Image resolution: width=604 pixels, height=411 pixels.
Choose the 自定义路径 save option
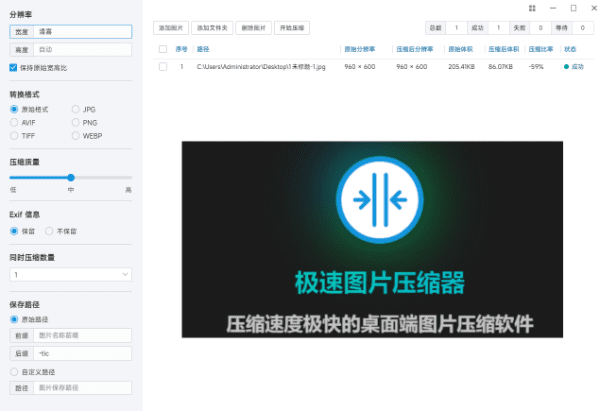coord(13,370)
